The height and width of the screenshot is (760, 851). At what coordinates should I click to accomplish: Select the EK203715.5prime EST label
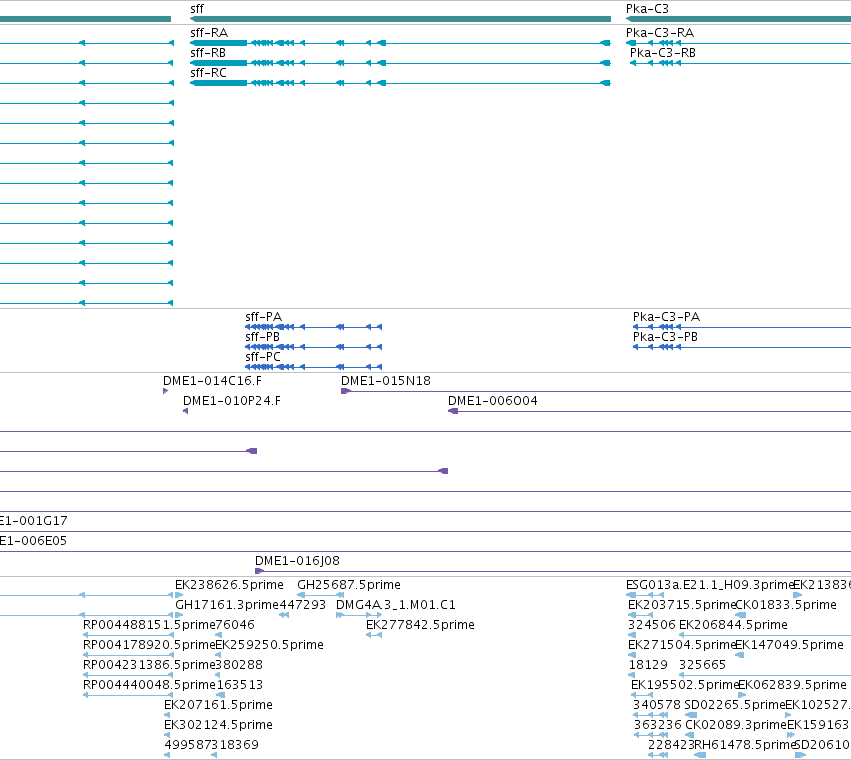click(682, 605)
